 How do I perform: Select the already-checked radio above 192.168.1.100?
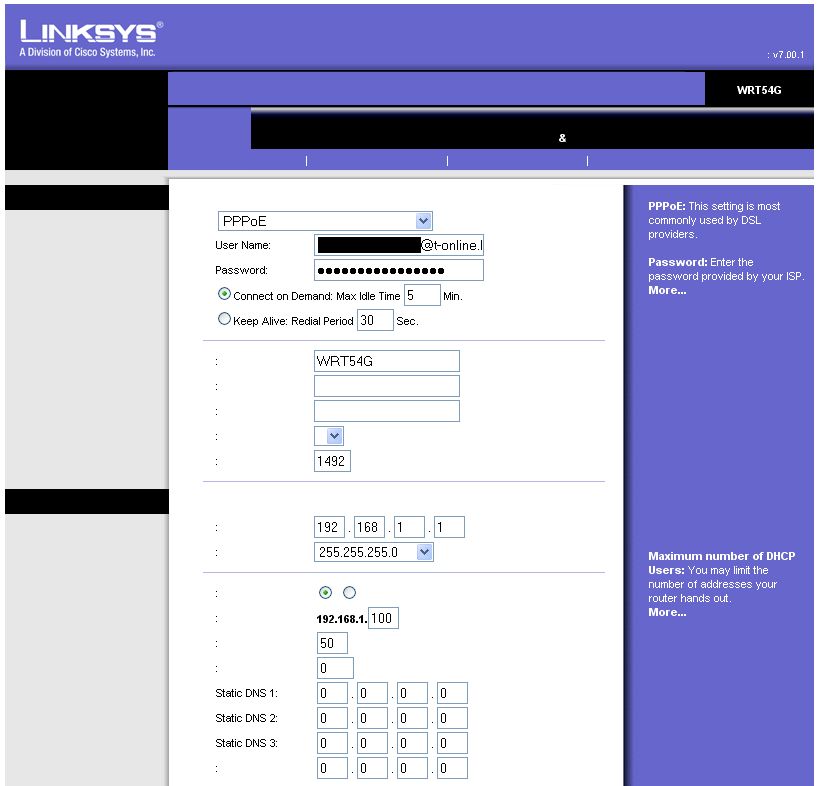point(325,592)
